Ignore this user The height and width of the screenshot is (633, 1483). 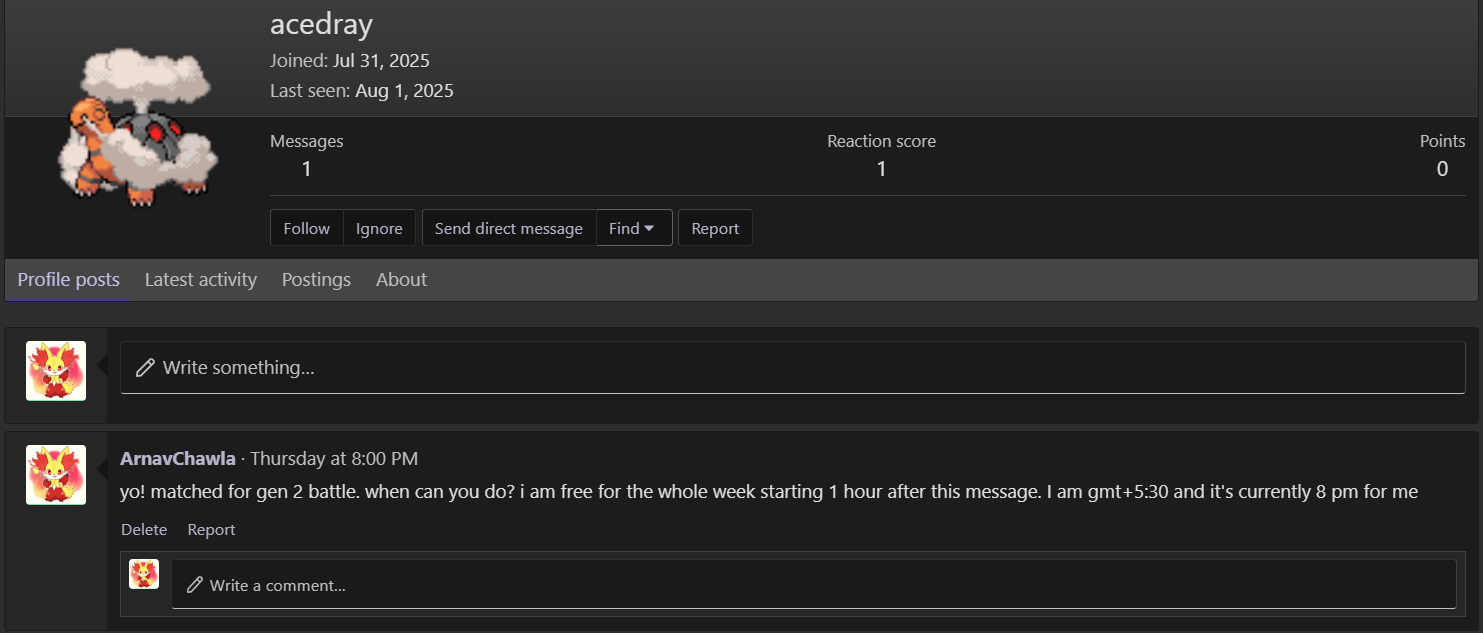click(379, 228)
